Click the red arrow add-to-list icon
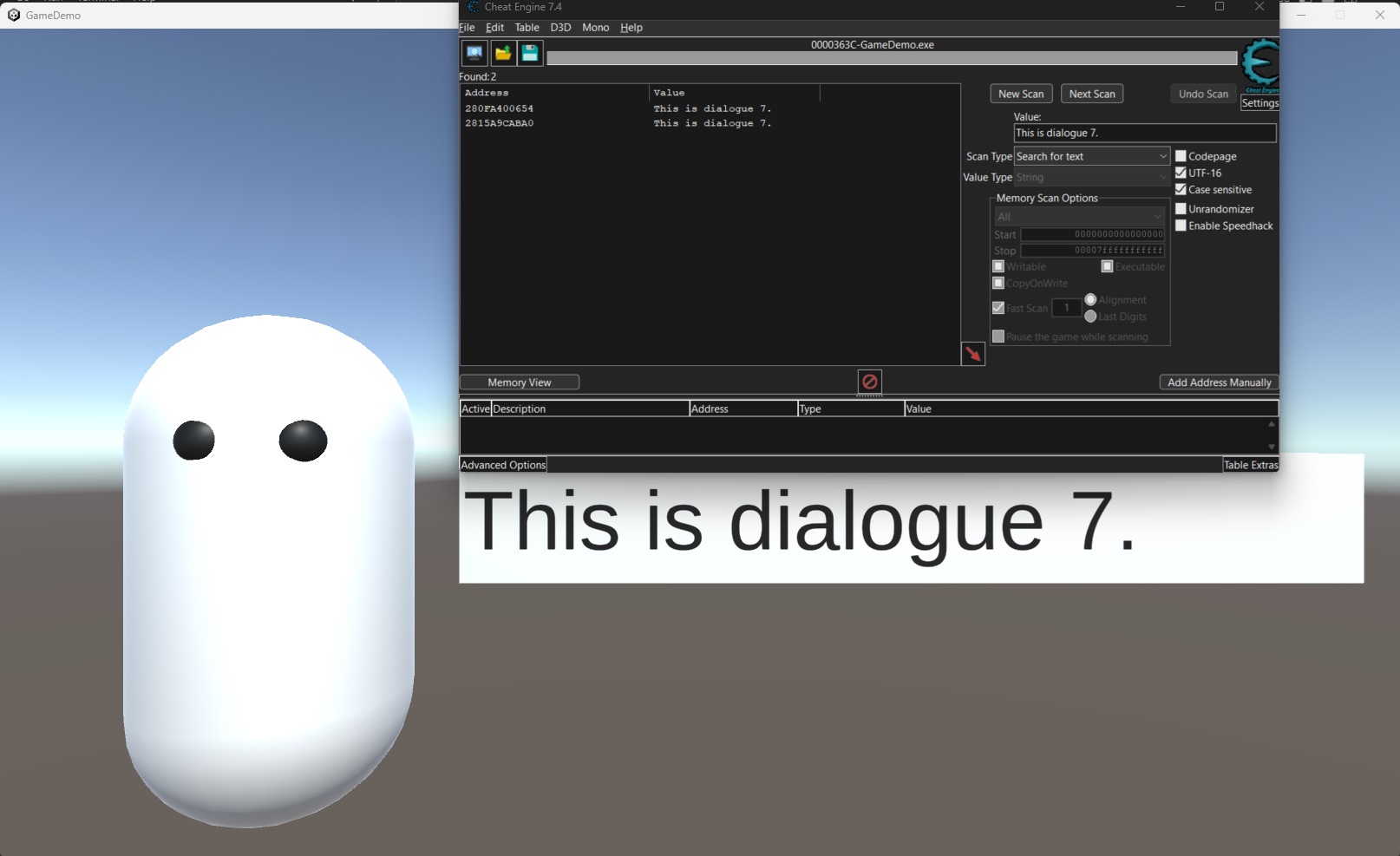The image size is (1400, 856). click(973, 354)
